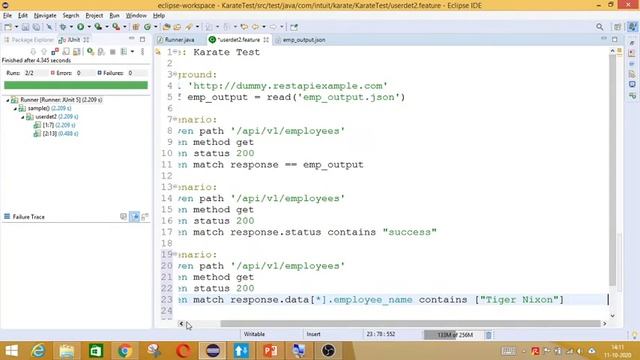Click the Previous Failure arrow in JUnit

point(44,52)
